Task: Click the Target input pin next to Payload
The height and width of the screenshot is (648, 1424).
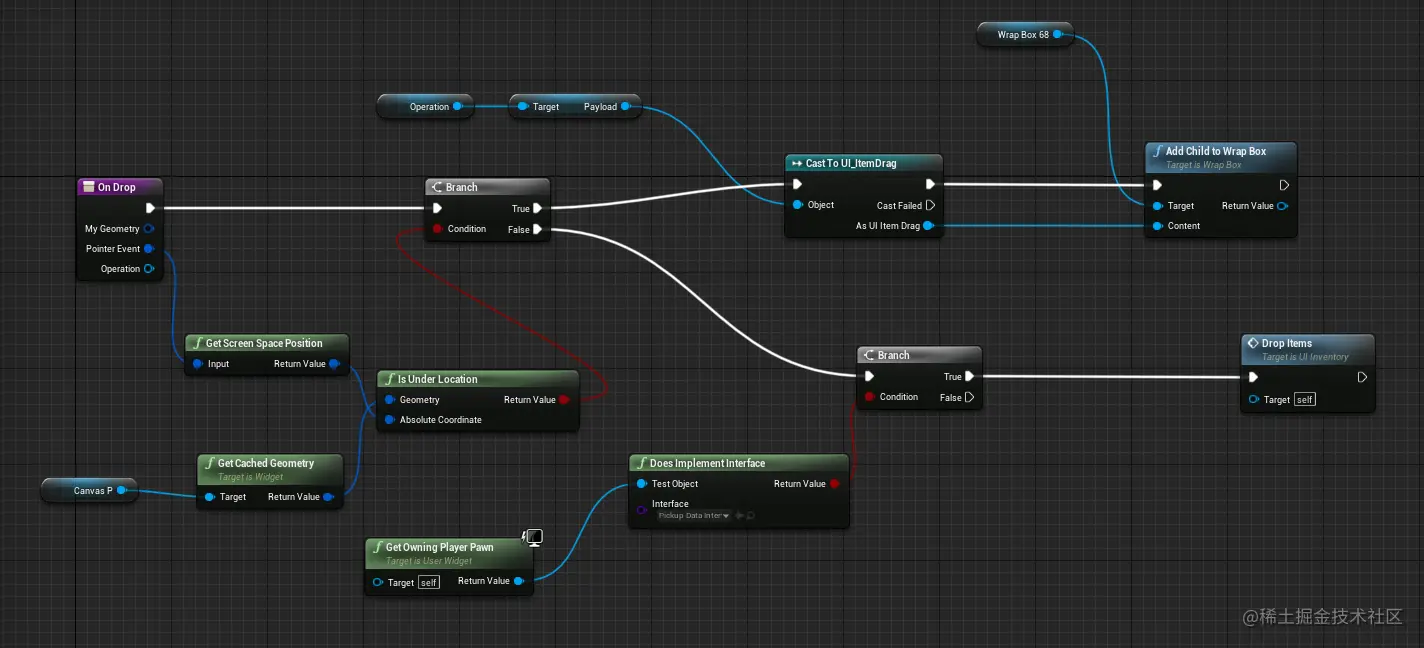Action: tap(522, 106)
